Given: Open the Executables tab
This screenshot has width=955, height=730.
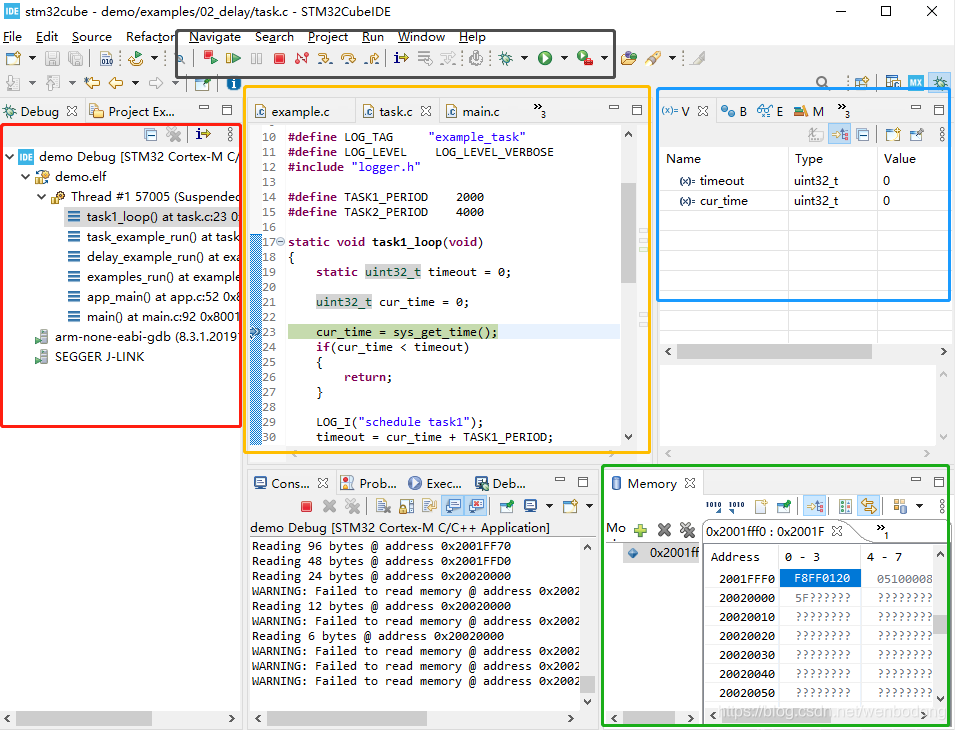Looking at the screenshot, I should click(x=435, y=483).
